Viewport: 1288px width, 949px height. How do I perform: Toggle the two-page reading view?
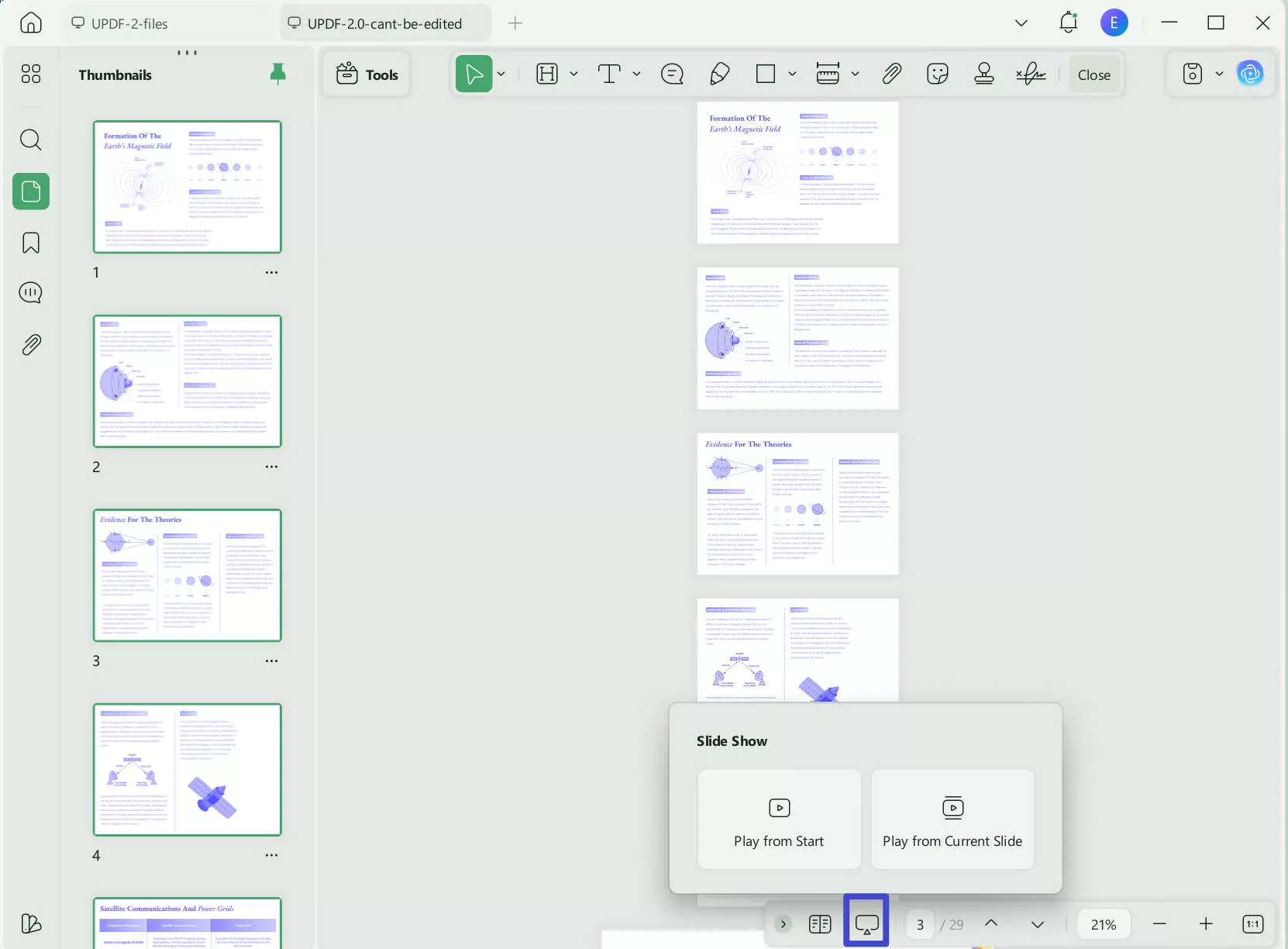pyautogui.click(x=819, y=923)
